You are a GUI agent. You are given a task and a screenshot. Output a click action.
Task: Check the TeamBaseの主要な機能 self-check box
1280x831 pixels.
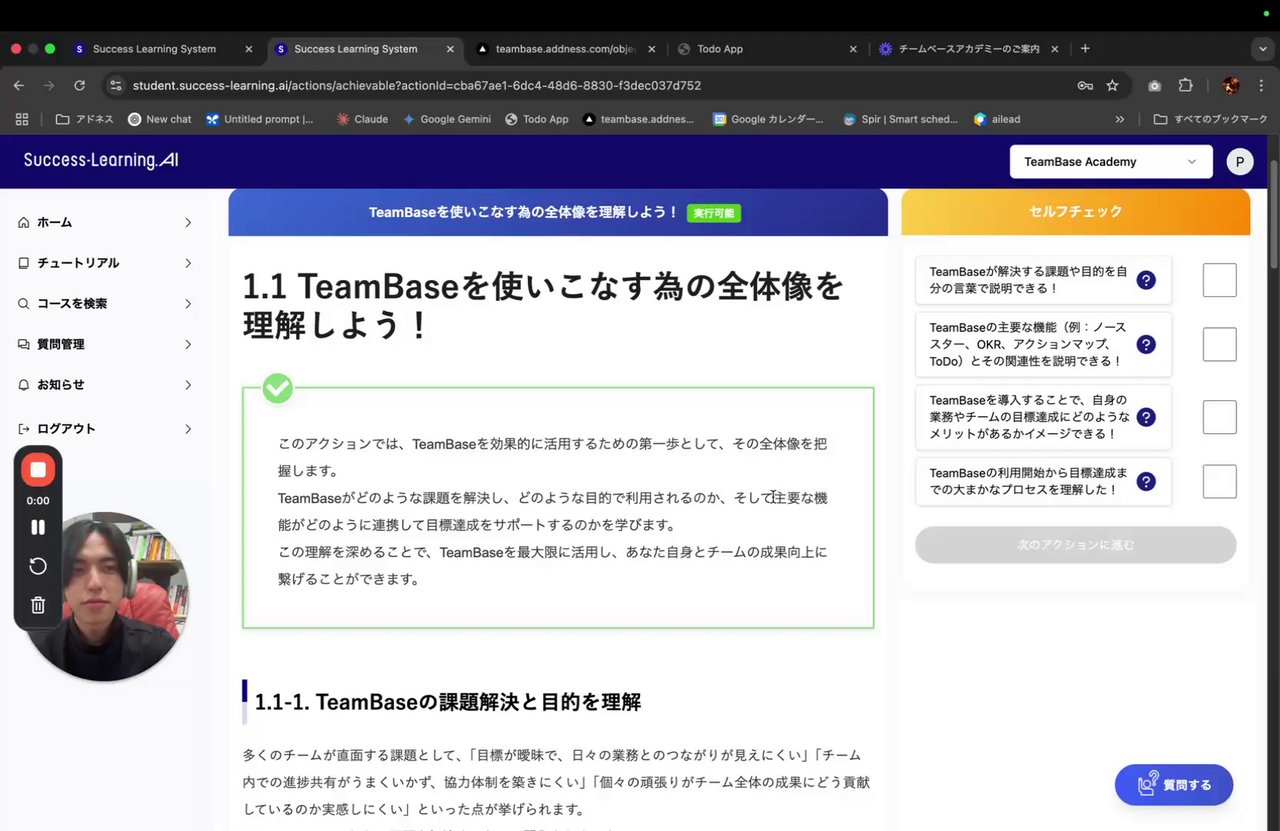(x=1220, y=344)
